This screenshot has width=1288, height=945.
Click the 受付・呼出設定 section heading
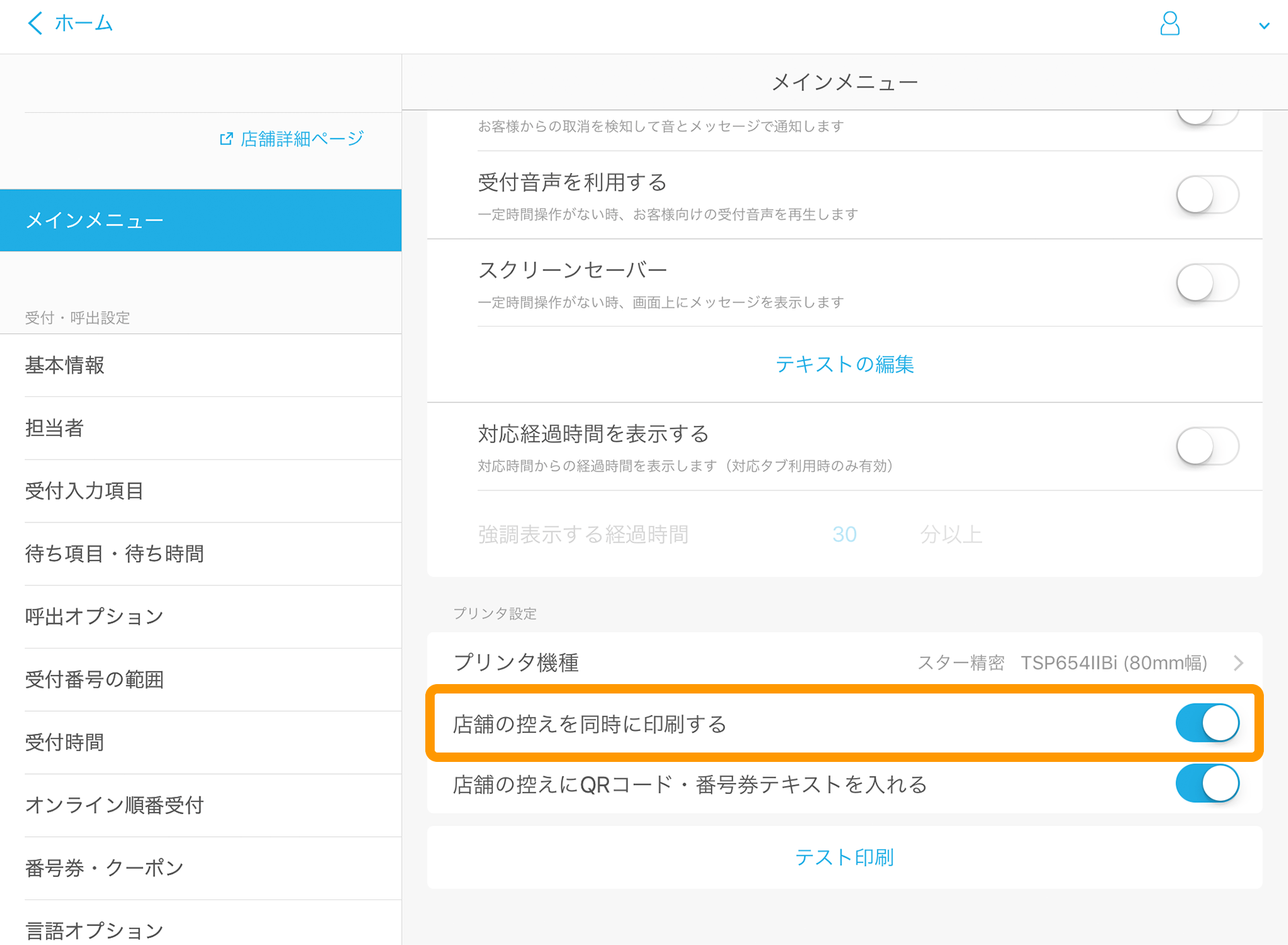pyautogui.click(x=77, y=318)
